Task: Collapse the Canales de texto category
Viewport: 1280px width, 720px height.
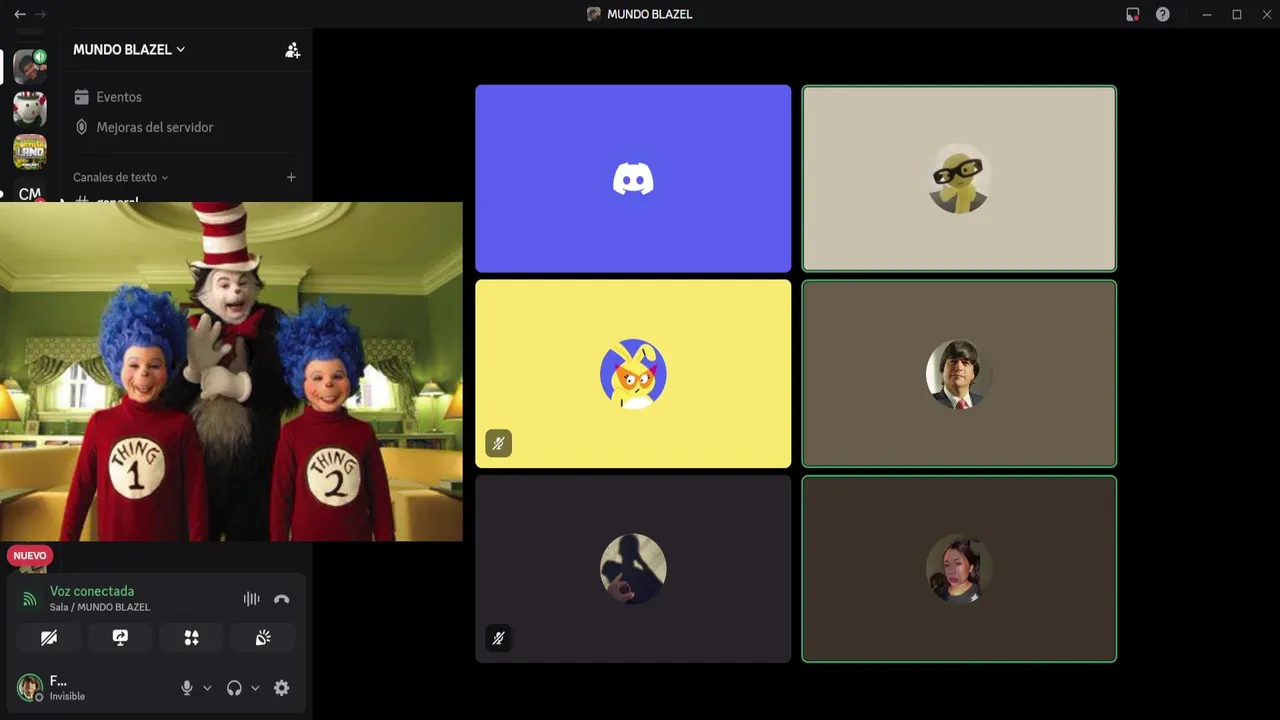Action: click(120, 177)
